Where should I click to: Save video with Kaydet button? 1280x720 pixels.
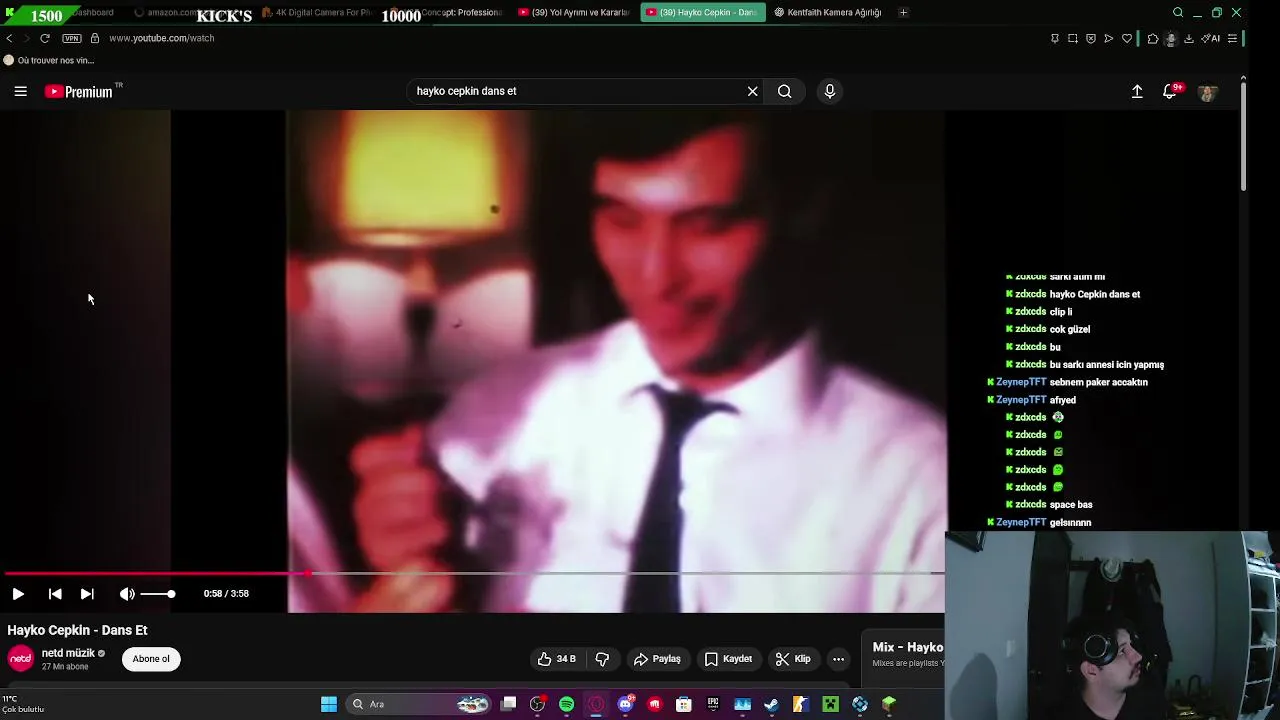click(728, 659)
